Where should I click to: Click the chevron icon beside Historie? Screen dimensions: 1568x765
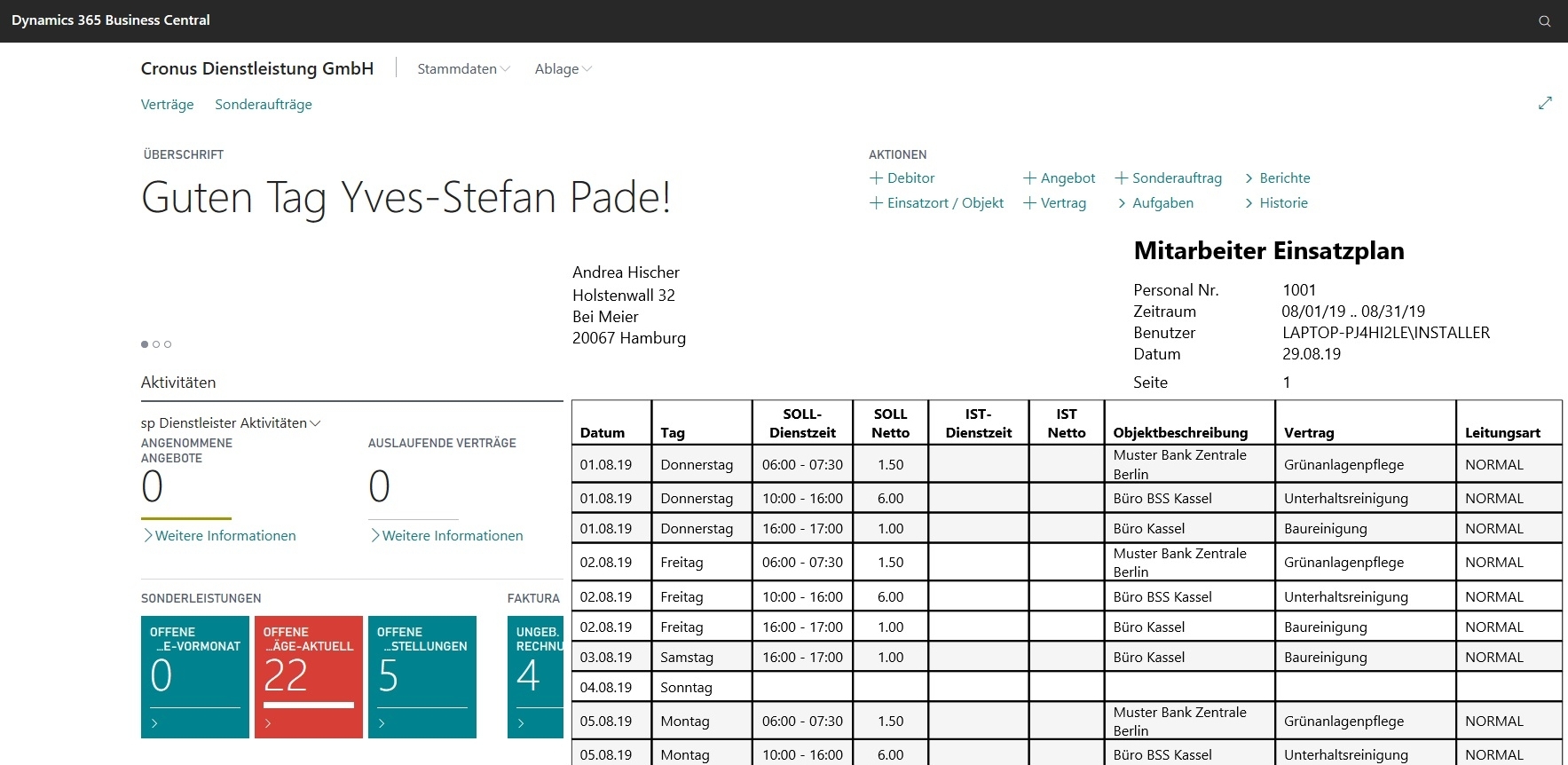point(1249,203)
